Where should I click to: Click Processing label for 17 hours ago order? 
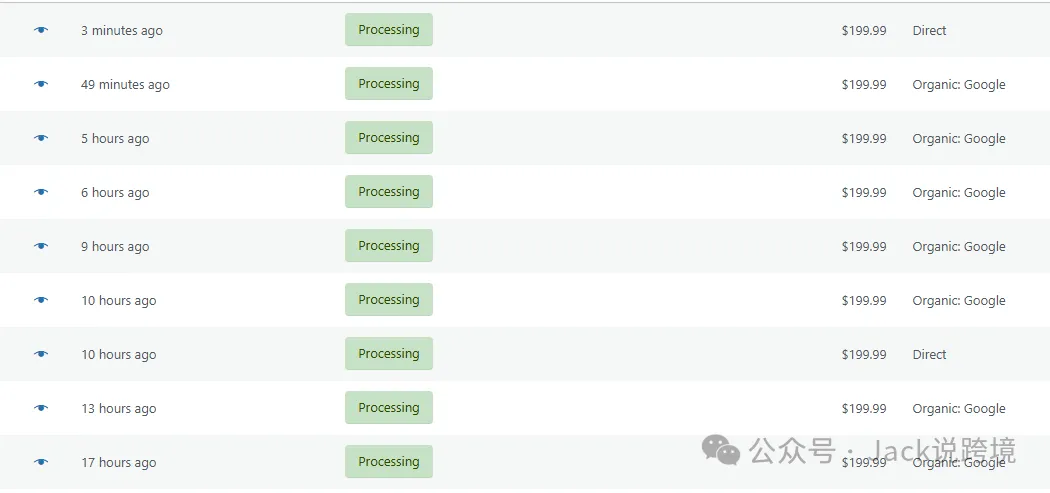389,462
